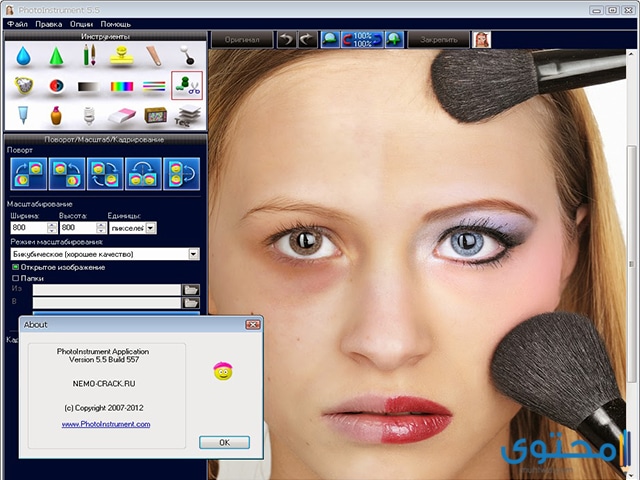Click the 'Поворот/Масштаб/Кадрирование' panel header

click(105, 139)
